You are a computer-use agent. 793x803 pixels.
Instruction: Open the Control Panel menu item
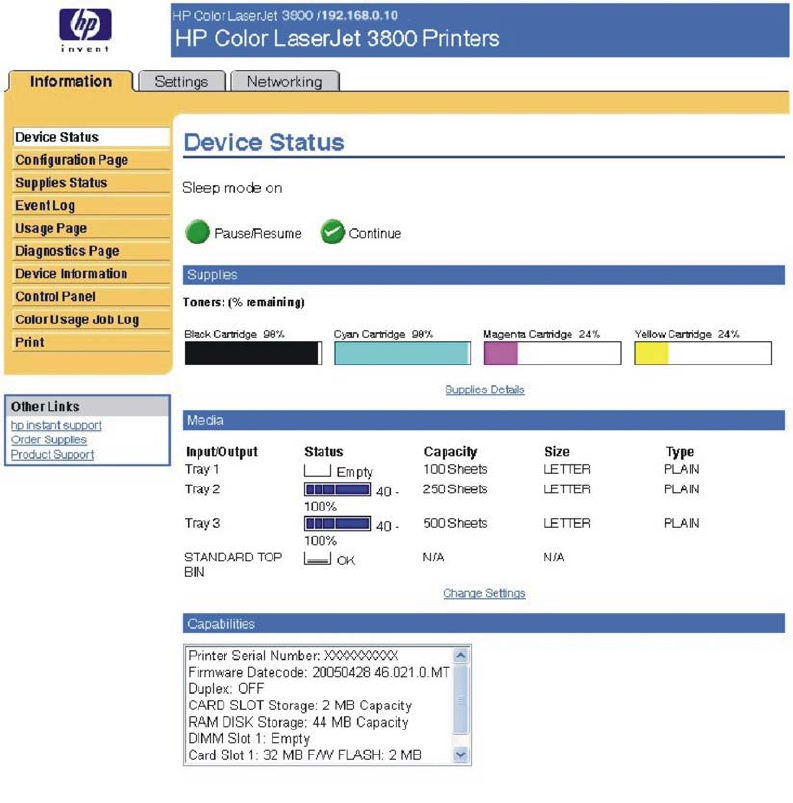click(91, 297)
